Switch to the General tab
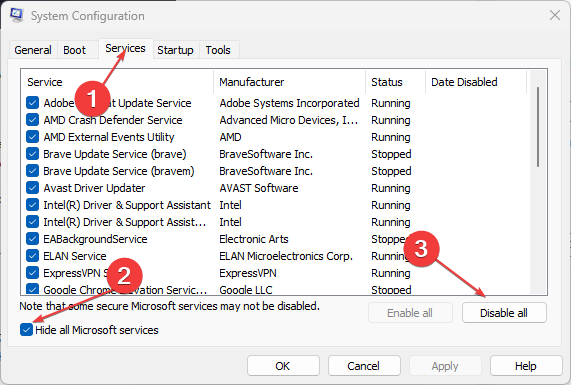This screenshot has width=571, height=385. (x=33, y=50)
